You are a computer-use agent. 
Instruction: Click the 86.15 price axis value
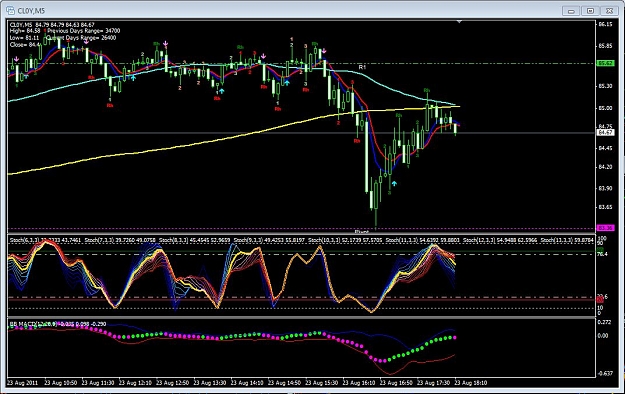tap(605, 24)
